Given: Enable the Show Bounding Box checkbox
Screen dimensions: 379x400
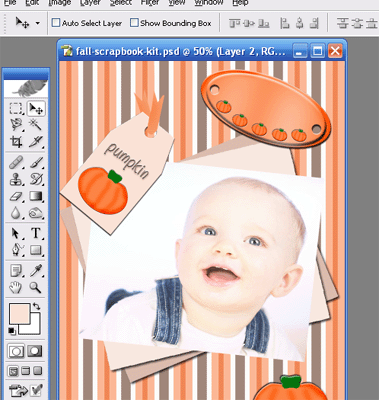Looking at the screenshot, I should click(x=134, y=23).
